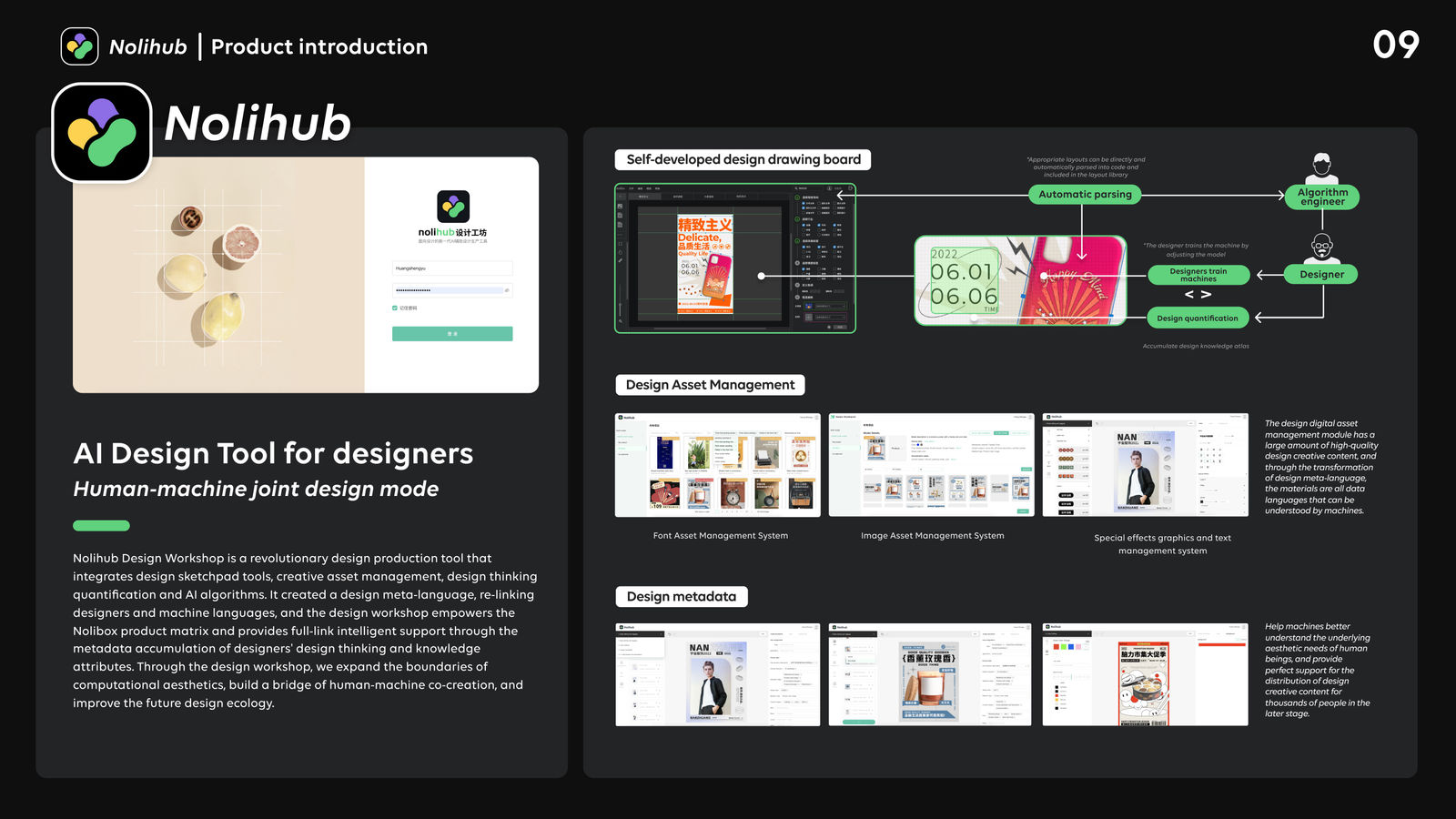Click the color swatch beside the font dropdown
Viewport: 1456px width, 819px height.
(809, 306)
